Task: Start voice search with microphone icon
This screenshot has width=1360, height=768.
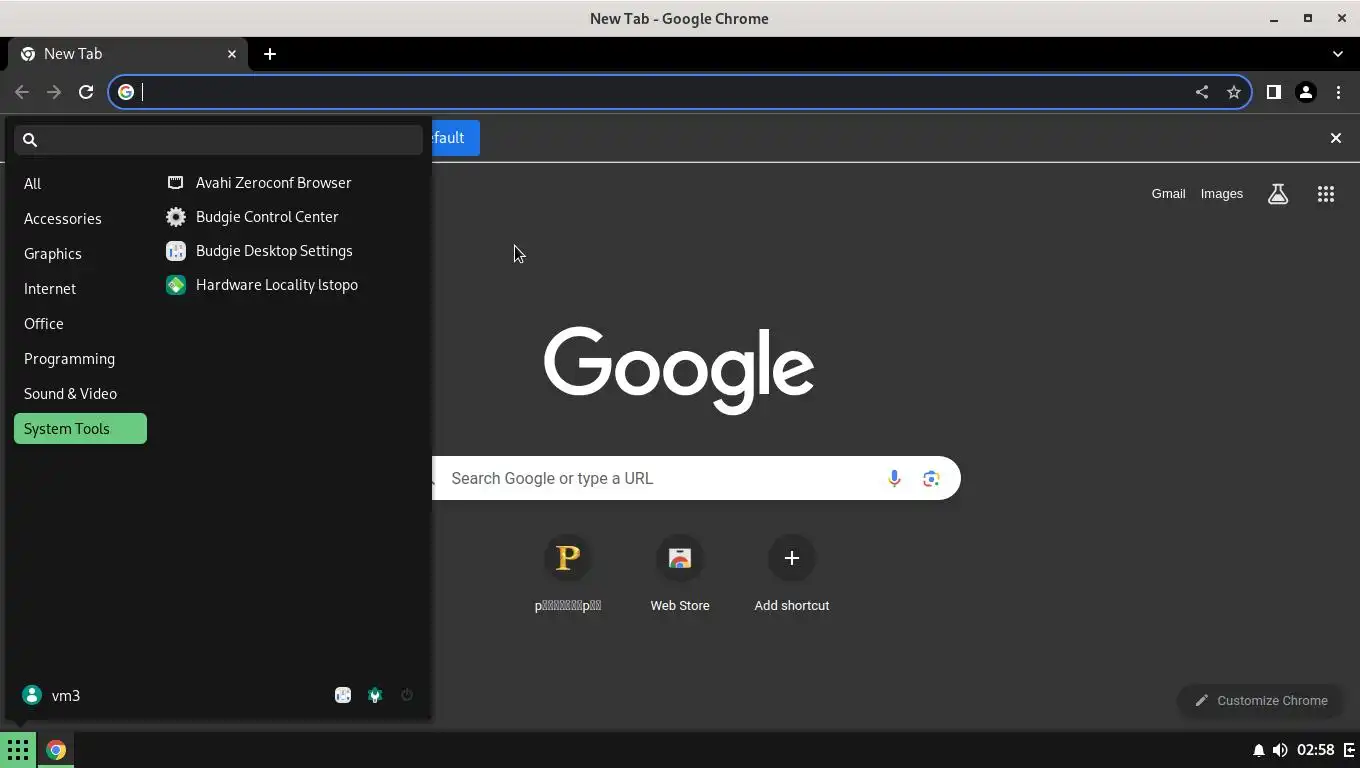Action: tap(894, 478)
